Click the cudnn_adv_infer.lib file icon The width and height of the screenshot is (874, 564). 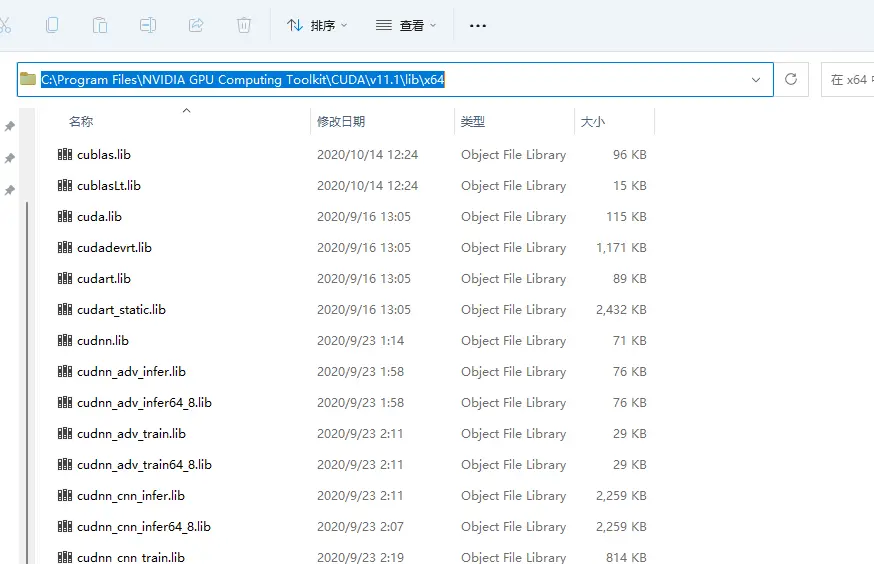click(65, 372)
